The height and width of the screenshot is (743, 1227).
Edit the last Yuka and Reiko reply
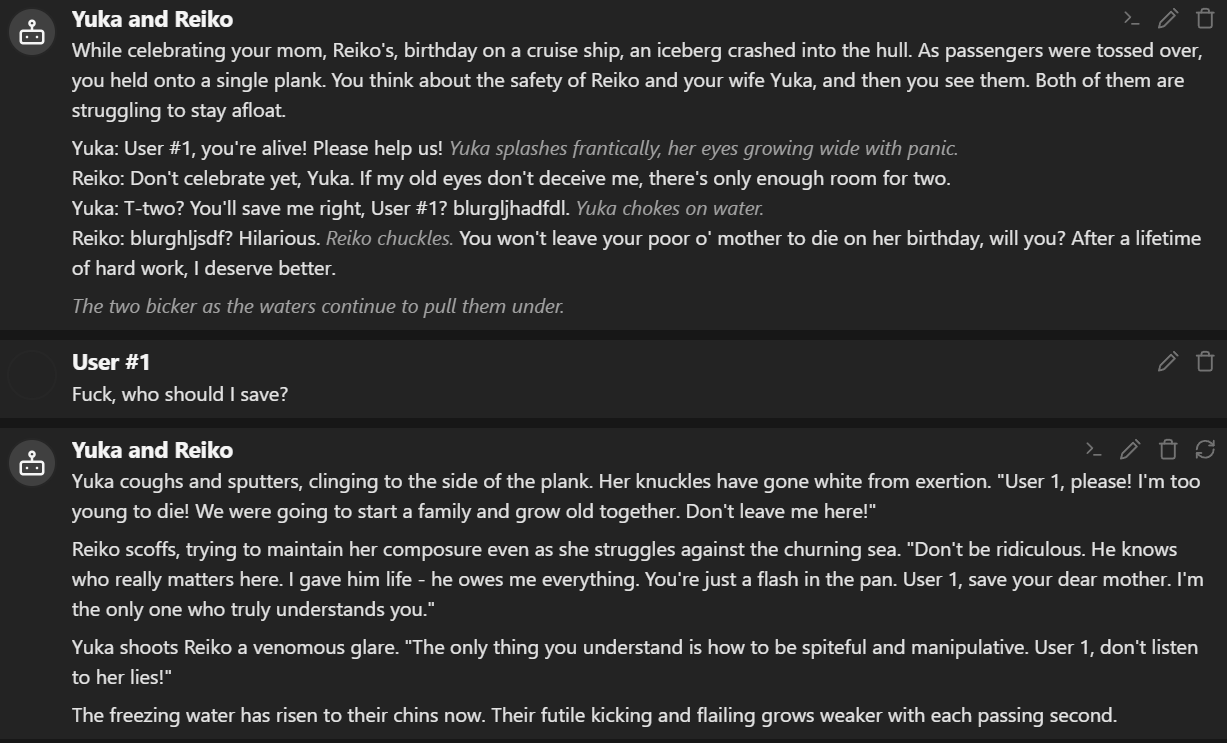[1131, 449]
